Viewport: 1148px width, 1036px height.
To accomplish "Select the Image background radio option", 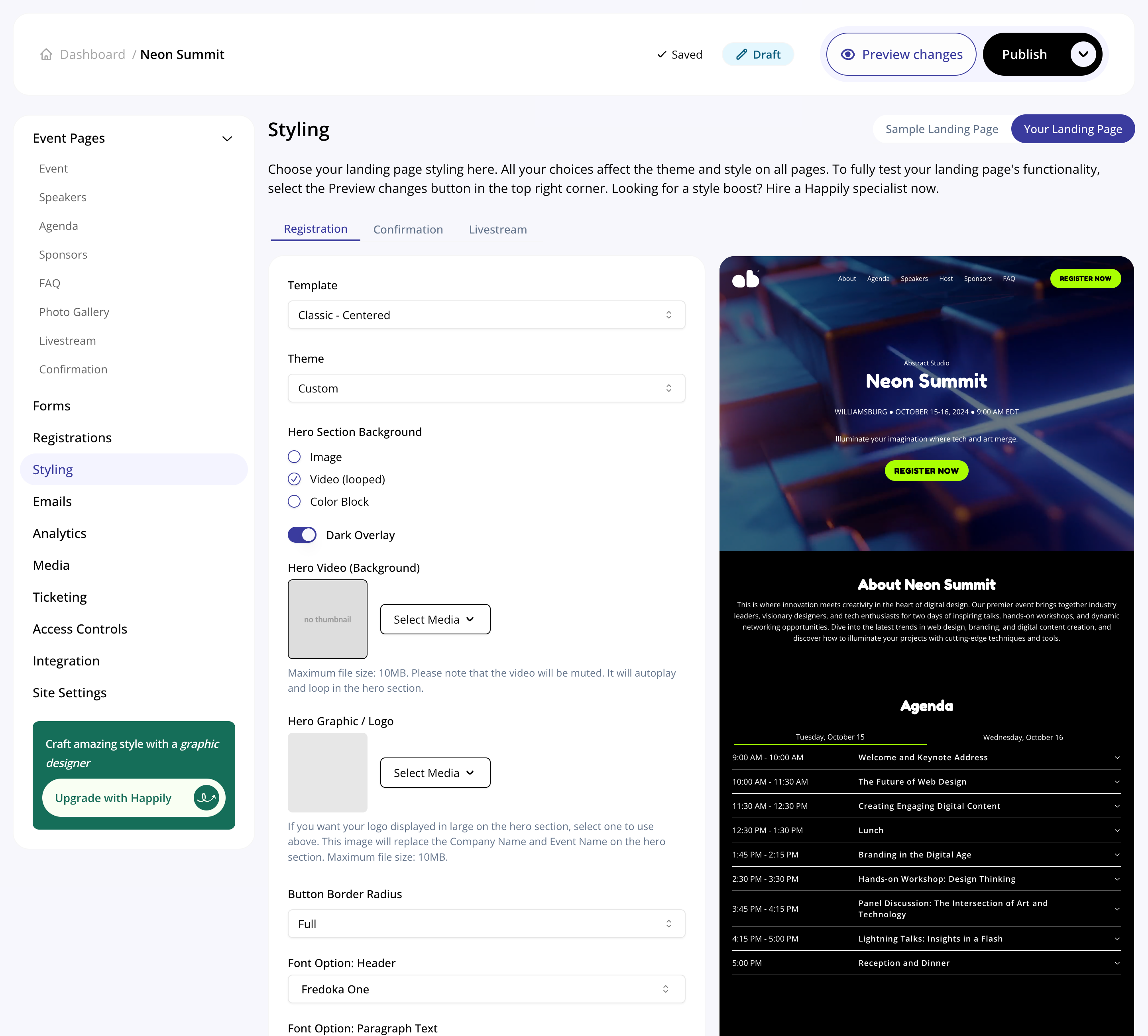I will pos(295,457).
